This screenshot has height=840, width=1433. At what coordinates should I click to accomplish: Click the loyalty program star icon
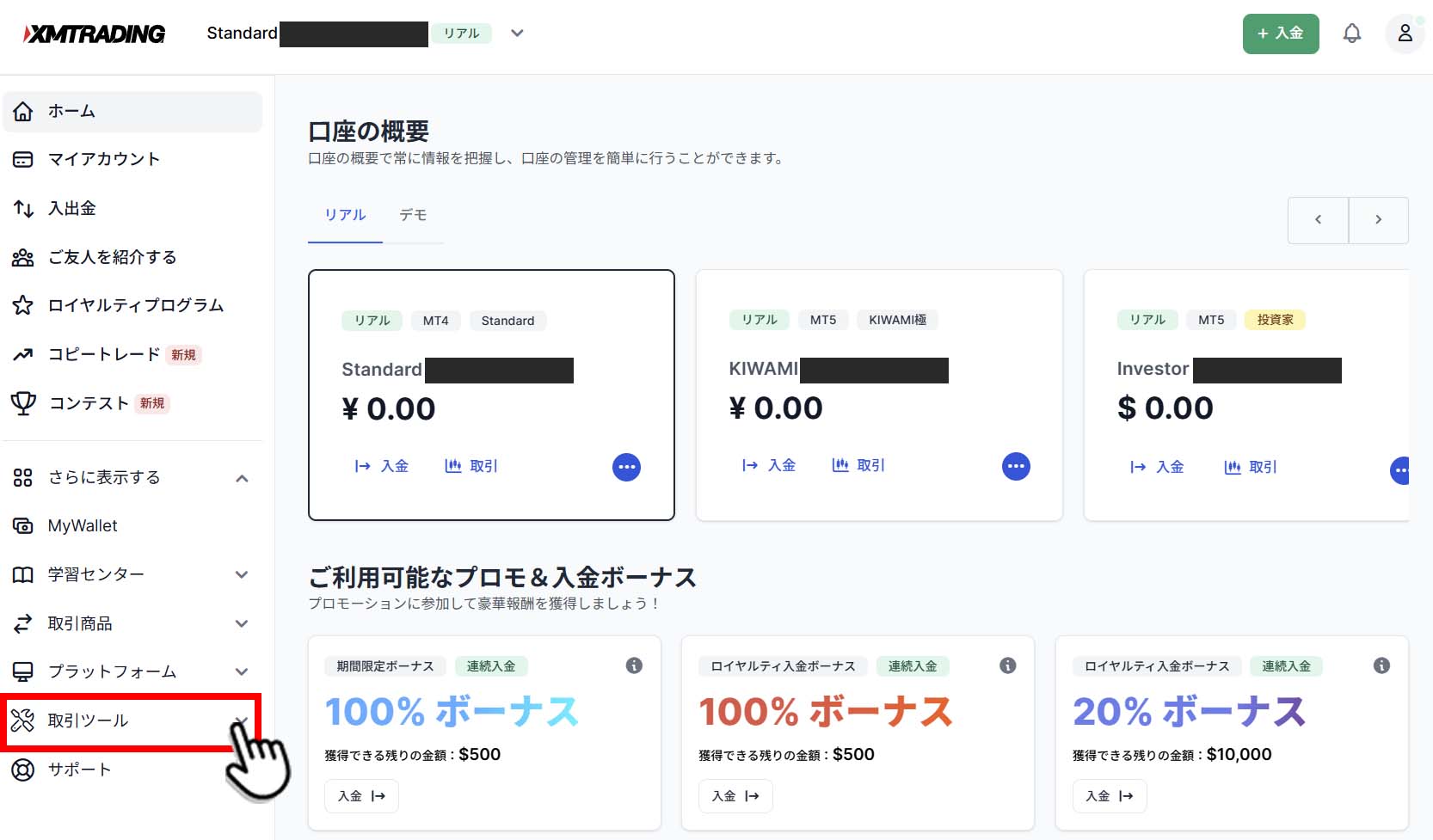click(x=23, y=305)
